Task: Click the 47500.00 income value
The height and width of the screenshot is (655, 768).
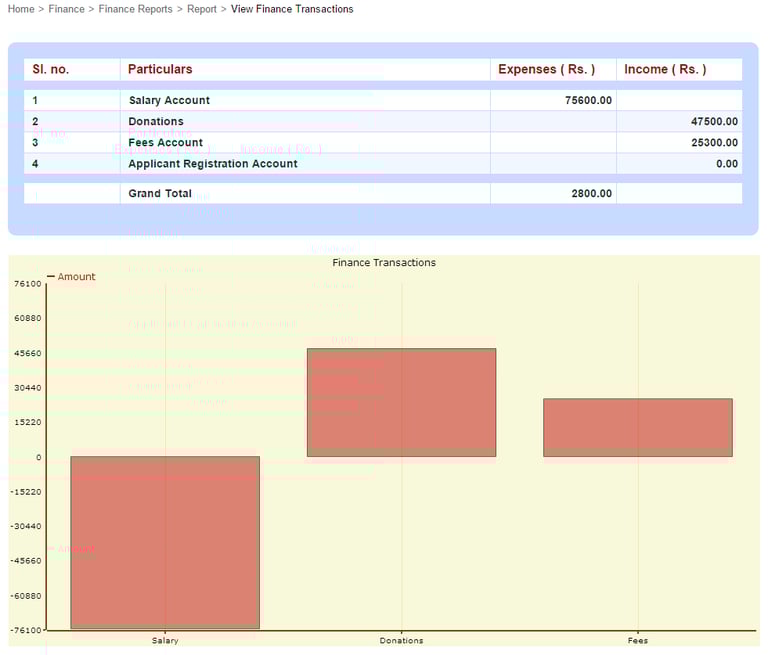Action: click(715, 121)
